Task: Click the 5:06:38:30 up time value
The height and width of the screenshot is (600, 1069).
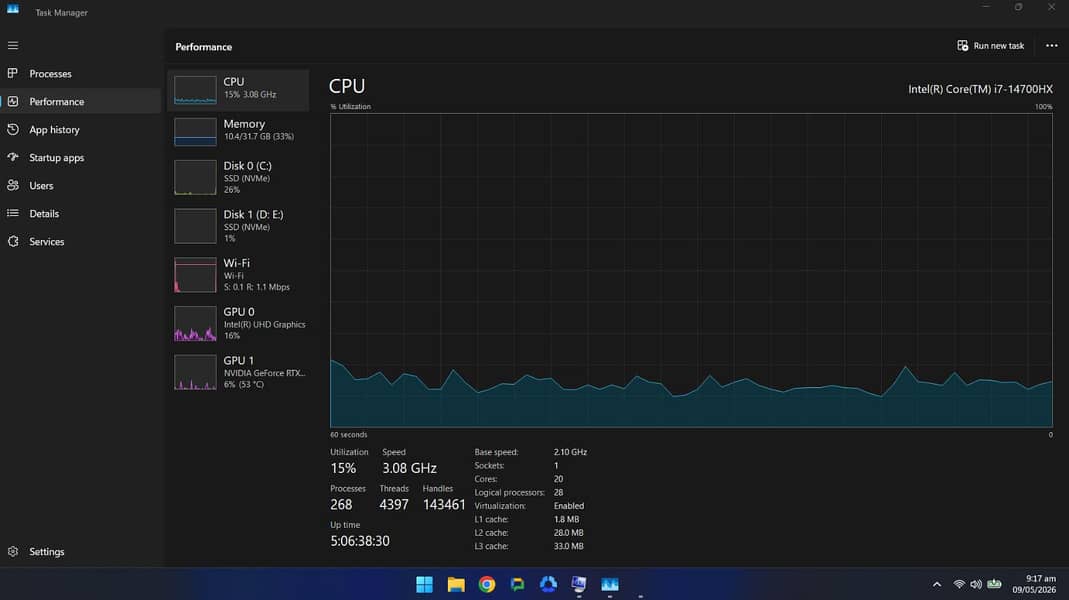Action: 360,541
